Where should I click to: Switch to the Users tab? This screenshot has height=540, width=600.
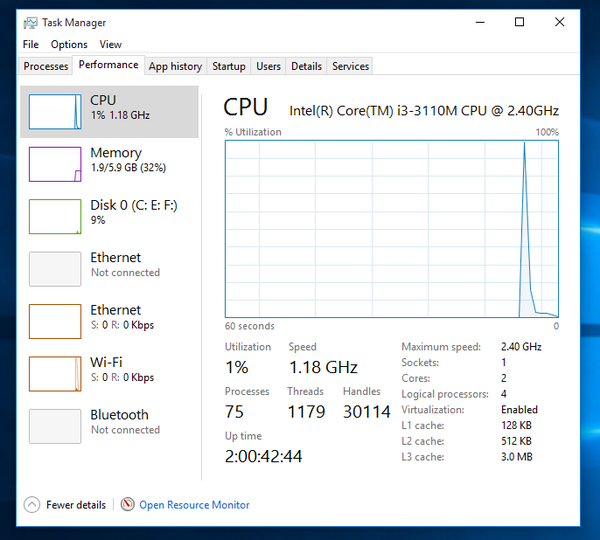[268, 66]
